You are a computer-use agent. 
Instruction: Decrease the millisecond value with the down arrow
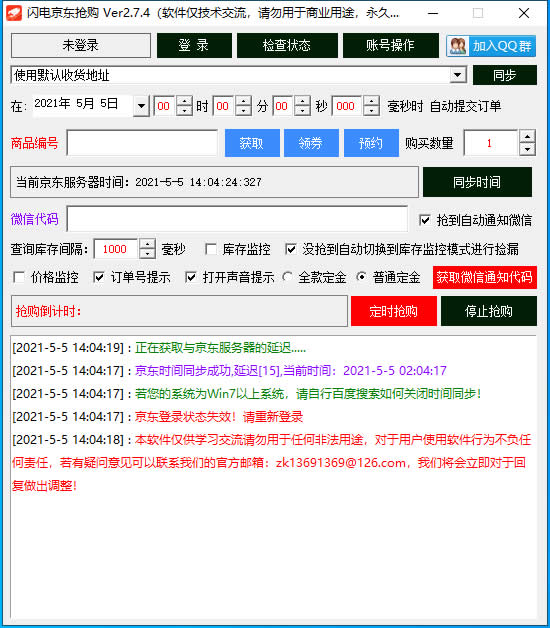(x=372, y=111)
